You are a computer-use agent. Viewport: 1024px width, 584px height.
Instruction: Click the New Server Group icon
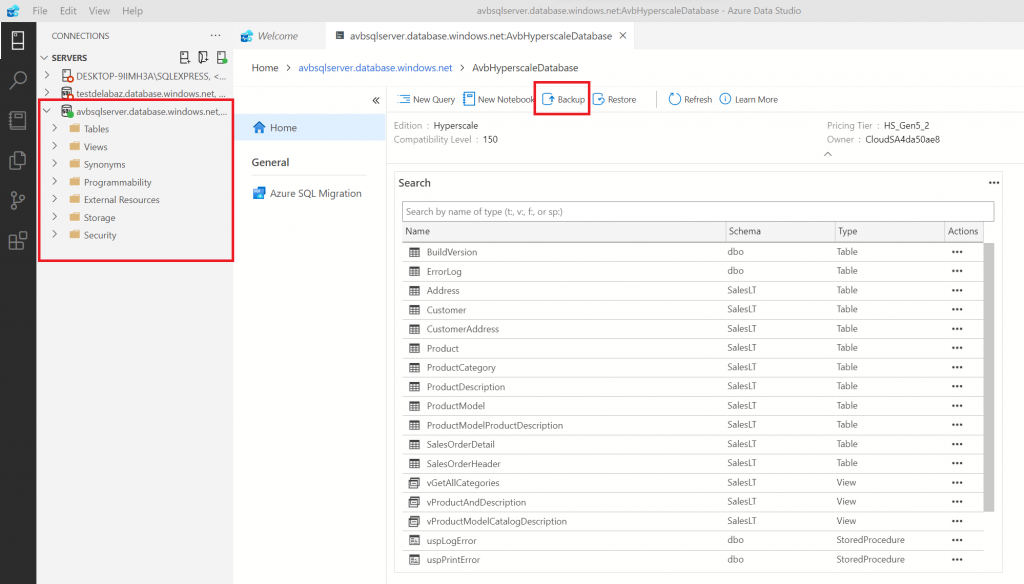point(203,57)
